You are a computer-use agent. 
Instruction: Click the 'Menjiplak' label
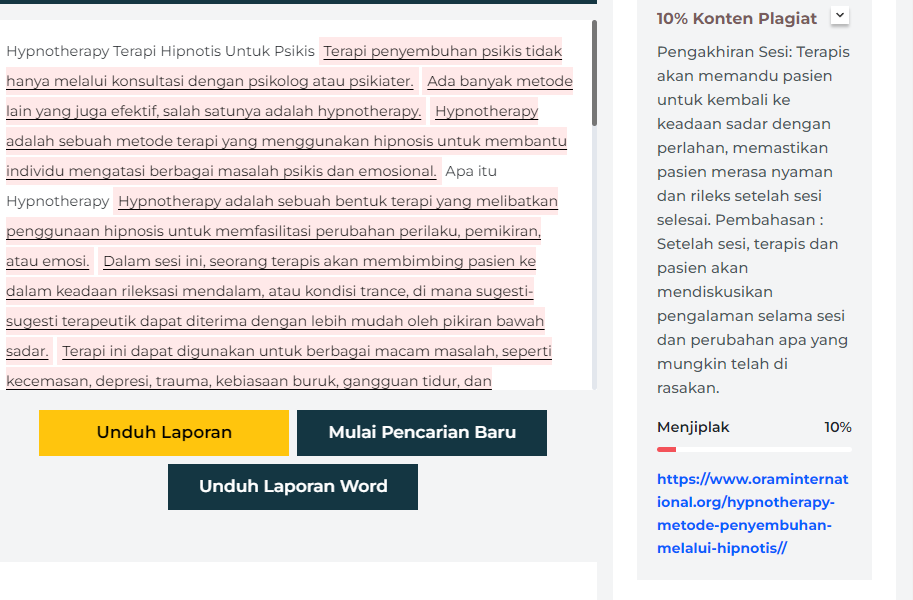point(693,428)
